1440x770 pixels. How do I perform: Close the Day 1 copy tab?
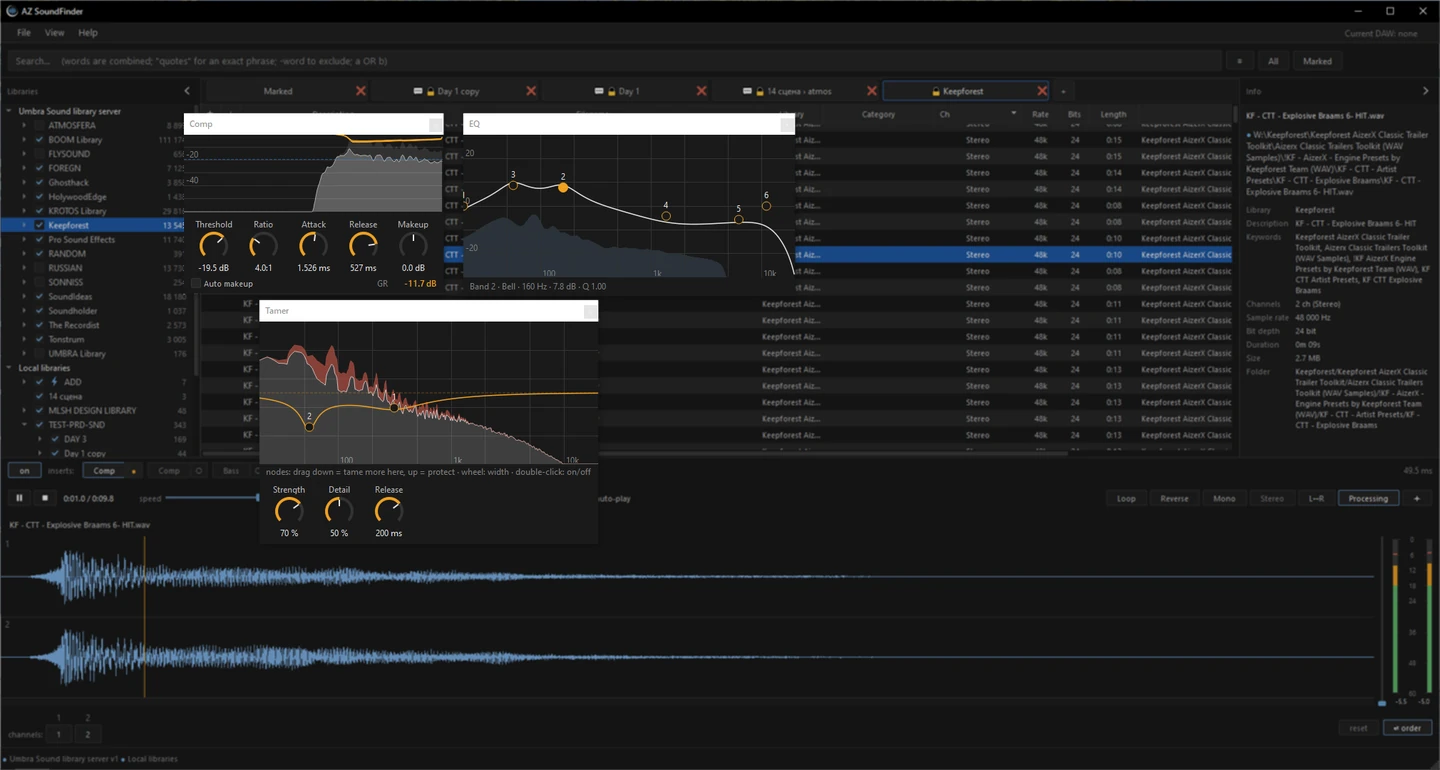pos(531,91)
